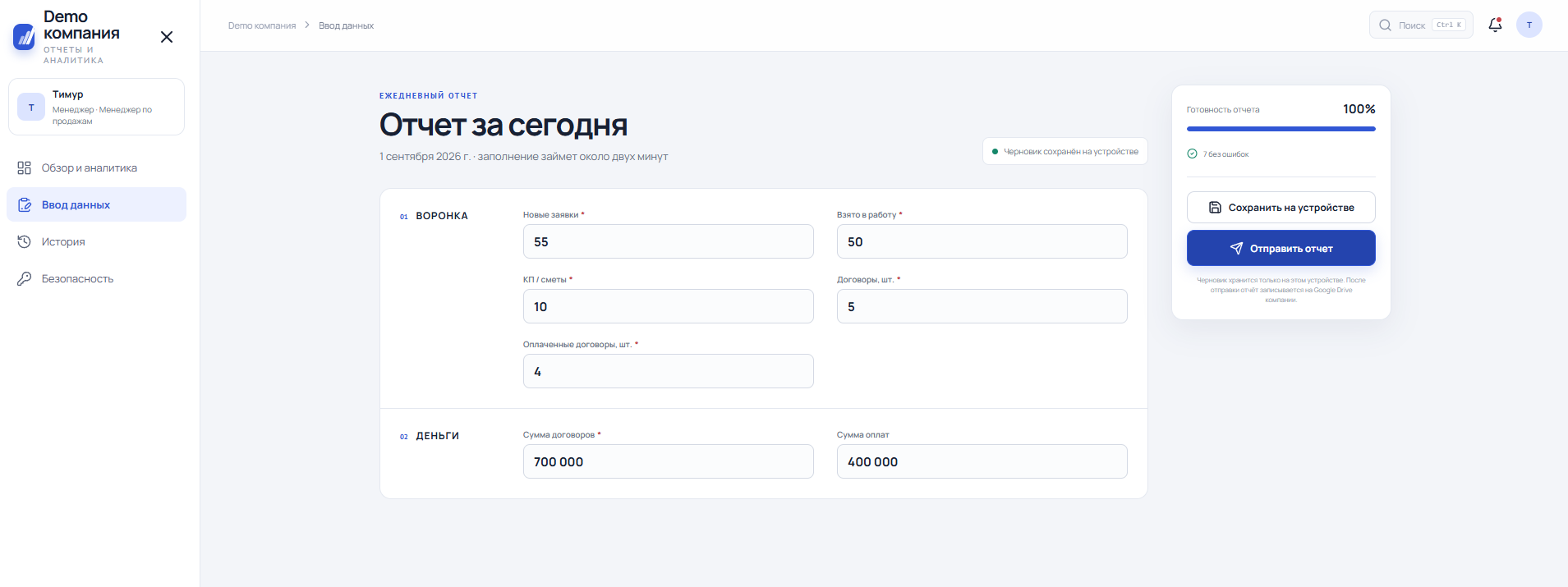Click the Тимур avatar in sidebar card
This screenshot has width=1568, height=587.
(31, 107)
